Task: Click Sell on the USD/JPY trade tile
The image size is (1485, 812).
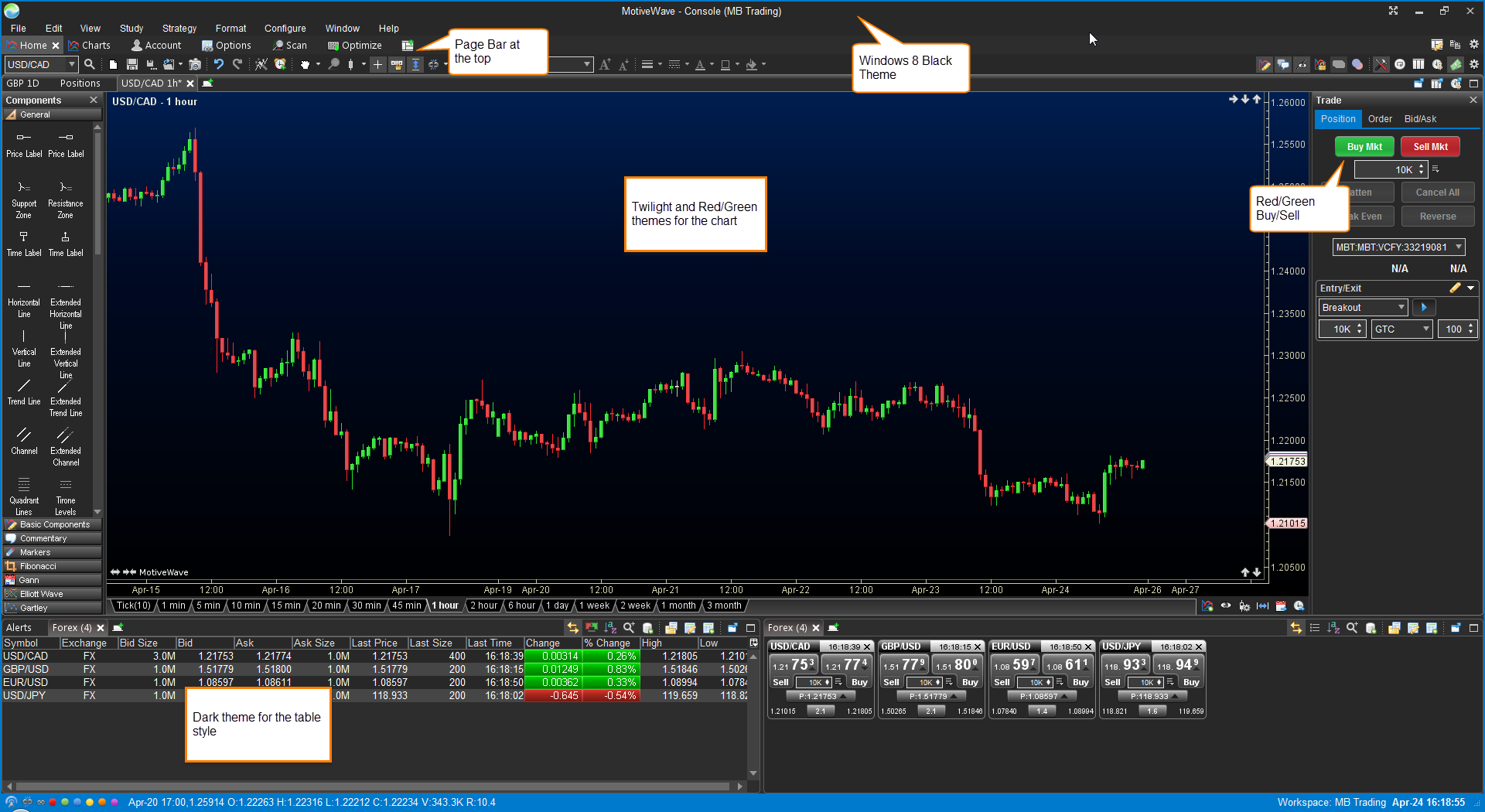Action: (1112, 682)
